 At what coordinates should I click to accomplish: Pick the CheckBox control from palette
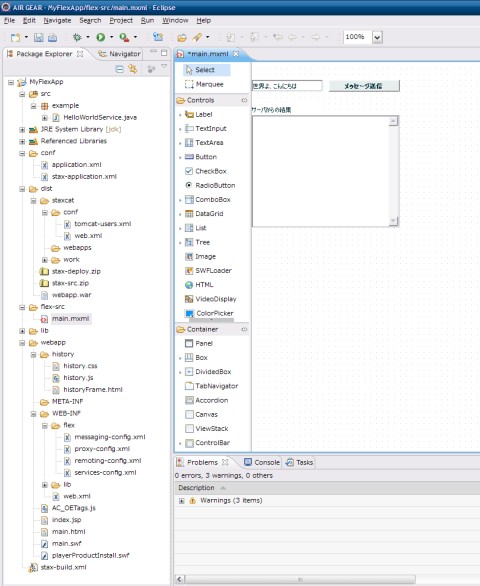pyautogui.click(x=206, y=171)
